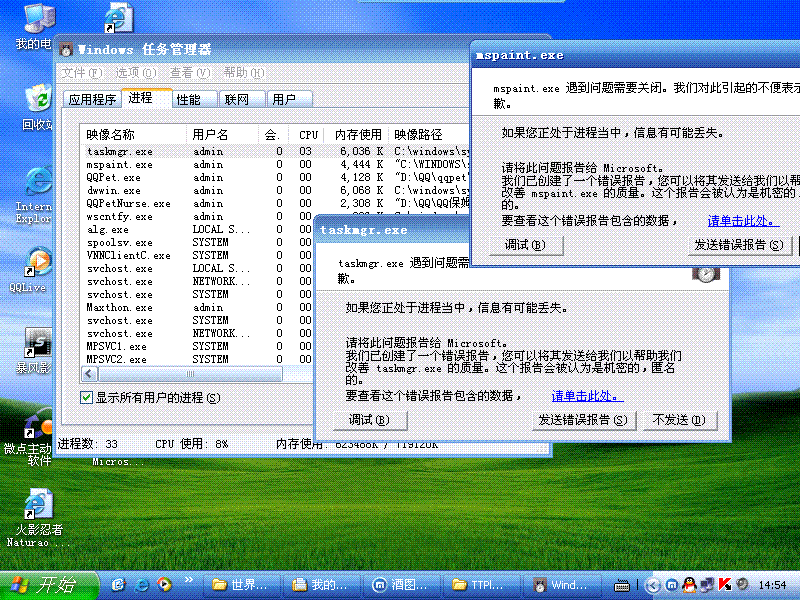Click the Maxthon quick launch icon

click(x=118, y=584)
